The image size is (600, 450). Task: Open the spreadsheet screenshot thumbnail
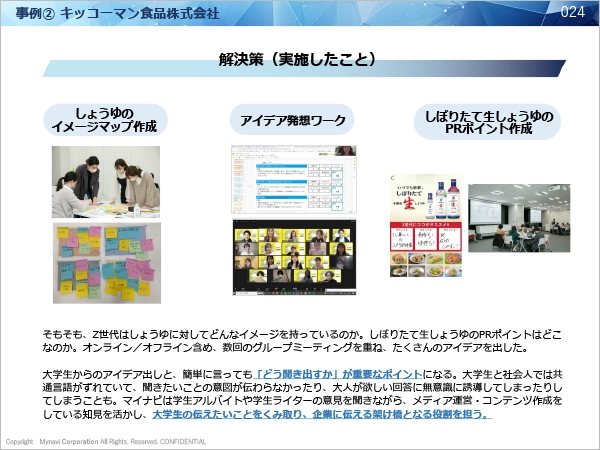click(x=294, y=179)
